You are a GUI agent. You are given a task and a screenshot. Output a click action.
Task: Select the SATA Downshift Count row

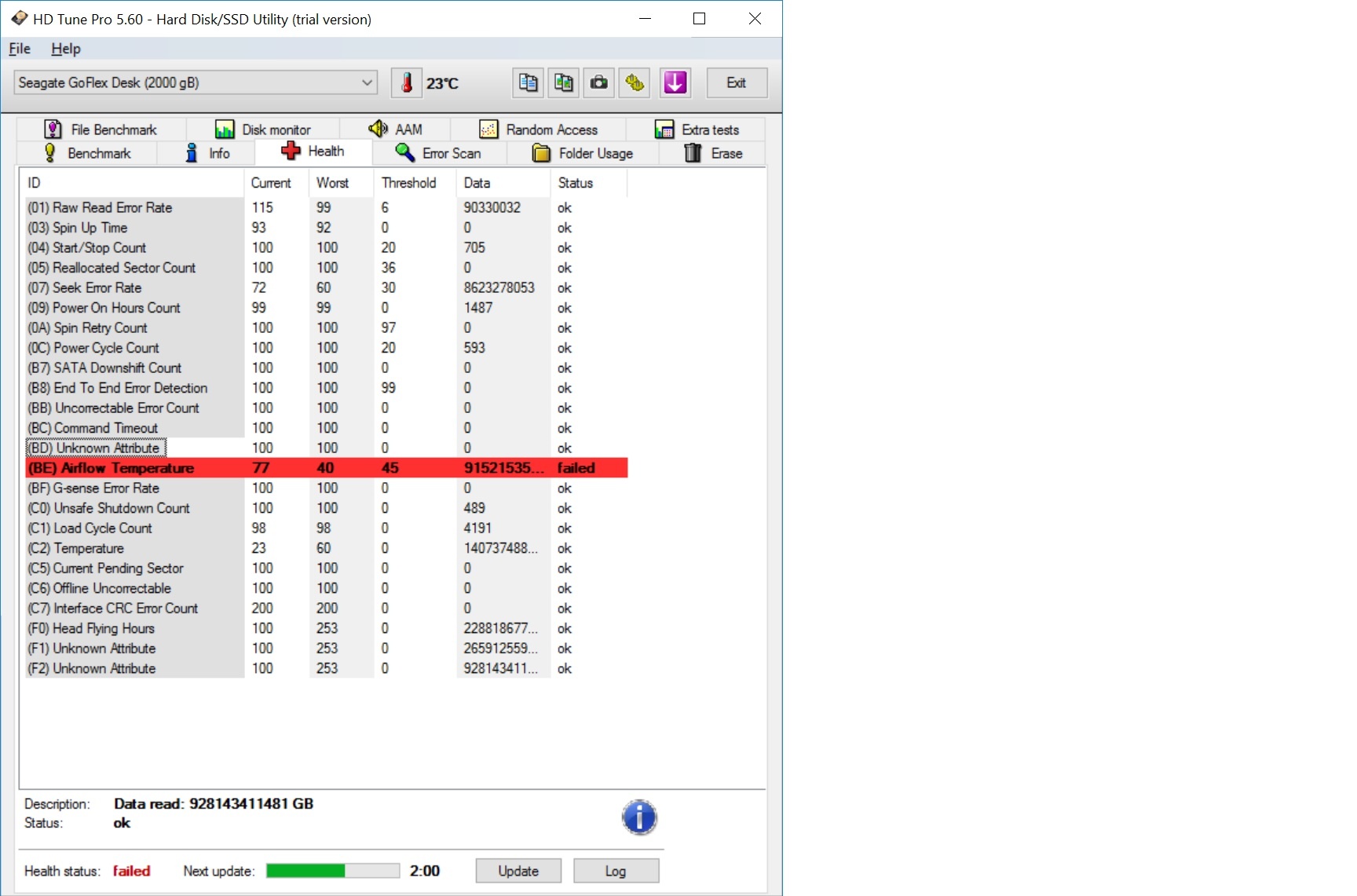coord(327,368)
